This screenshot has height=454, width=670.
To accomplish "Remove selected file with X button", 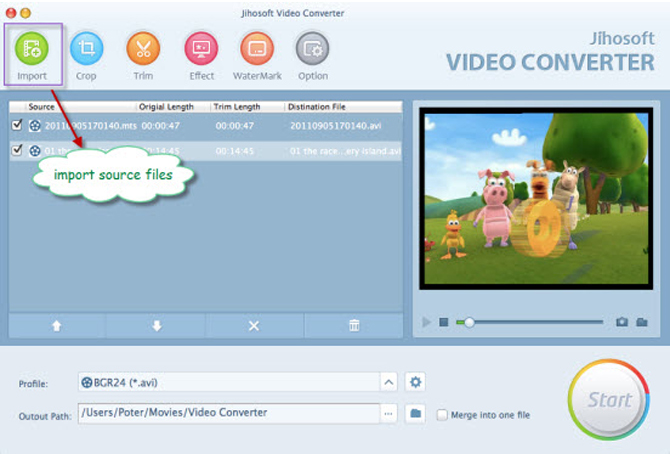I will pos(253,326).
